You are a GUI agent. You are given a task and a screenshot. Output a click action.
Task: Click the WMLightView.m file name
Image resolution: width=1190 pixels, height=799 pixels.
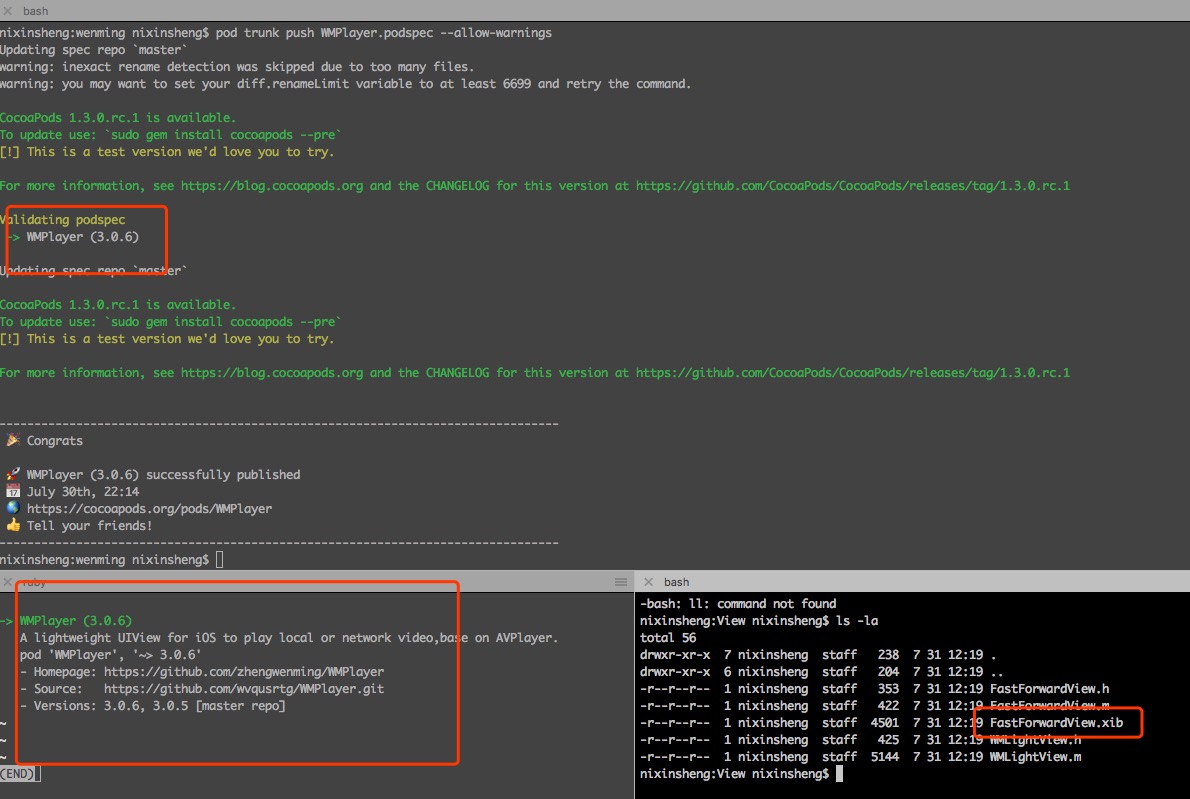pos(1035,757)
